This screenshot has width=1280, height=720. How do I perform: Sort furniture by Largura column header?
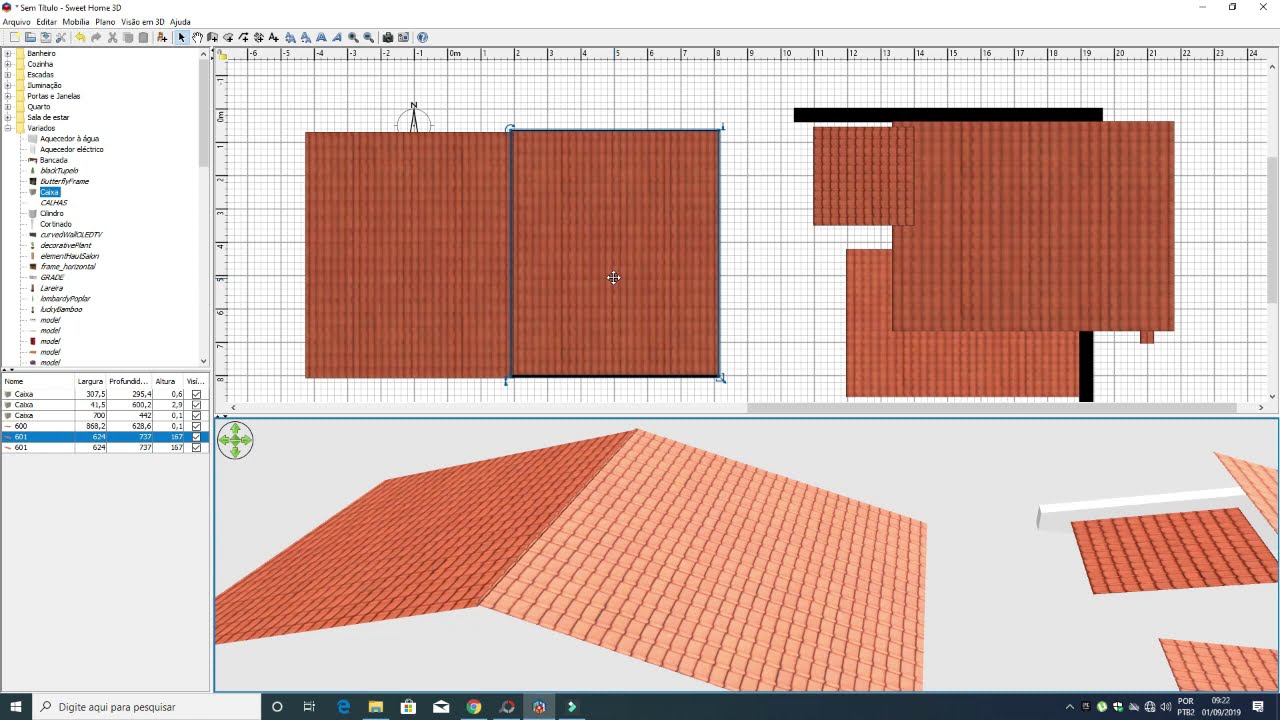point(91,381)
